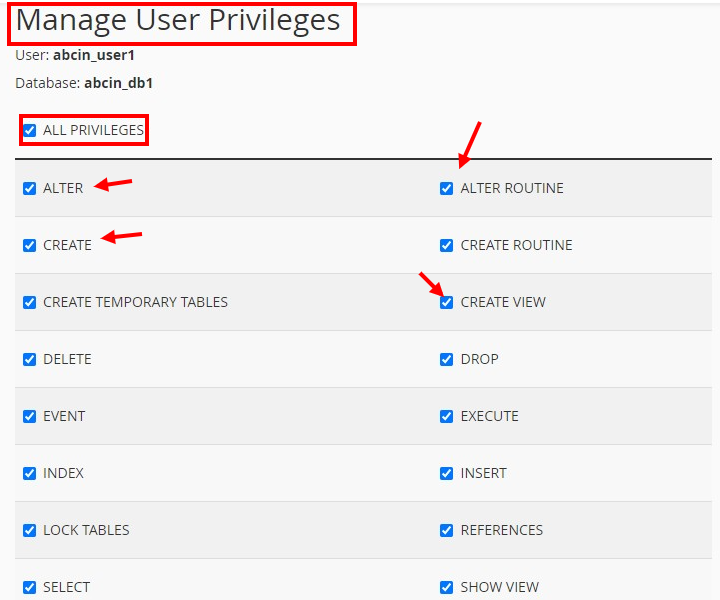Image resolution: width=720 pixels, height=600 pixels.
Task: Toggle the DROP privilege checkbox
Action: pyautogui.click(x=447, y=359)
